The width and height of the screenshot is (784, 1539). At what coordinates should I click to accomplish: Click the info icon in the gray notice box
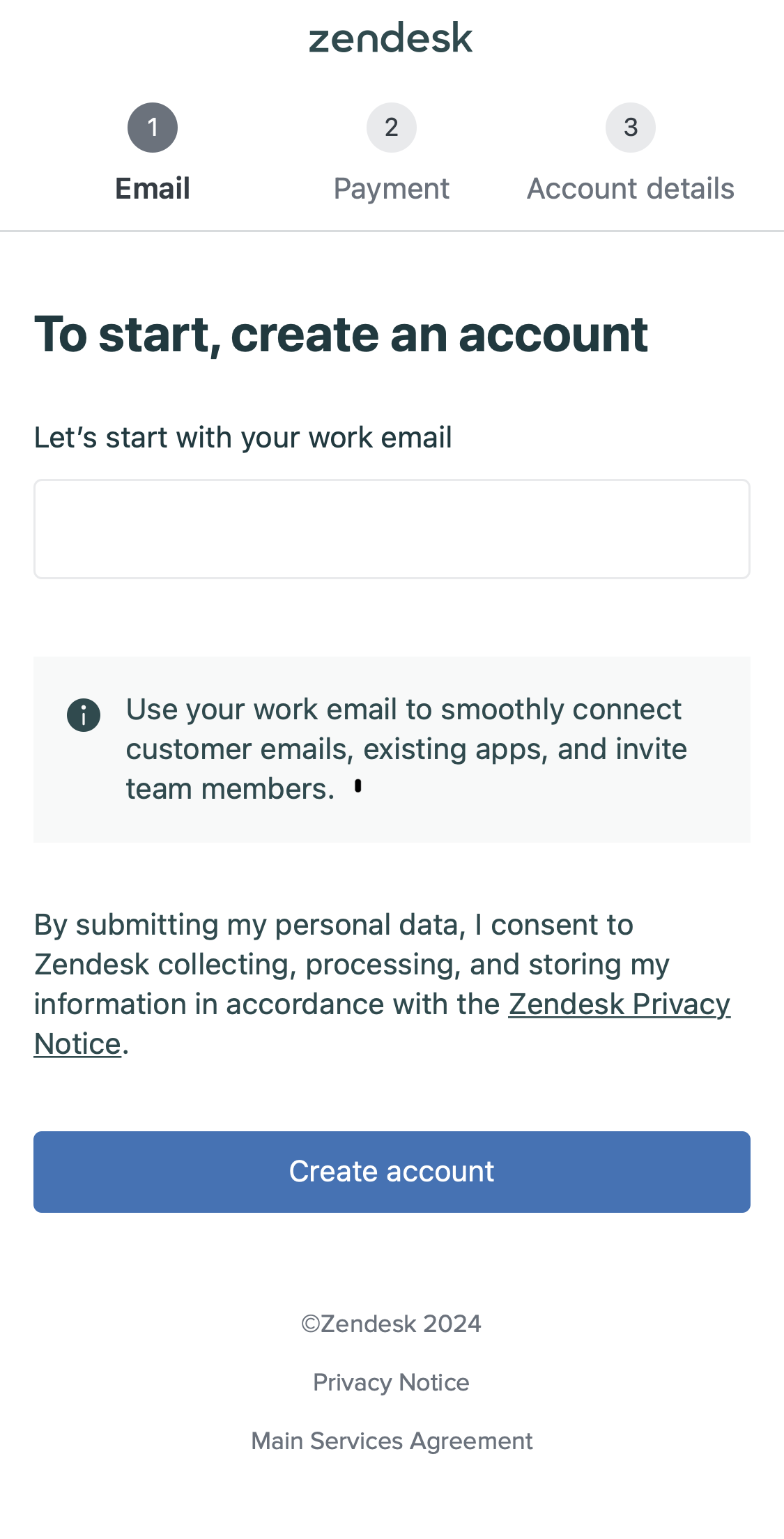83,715
